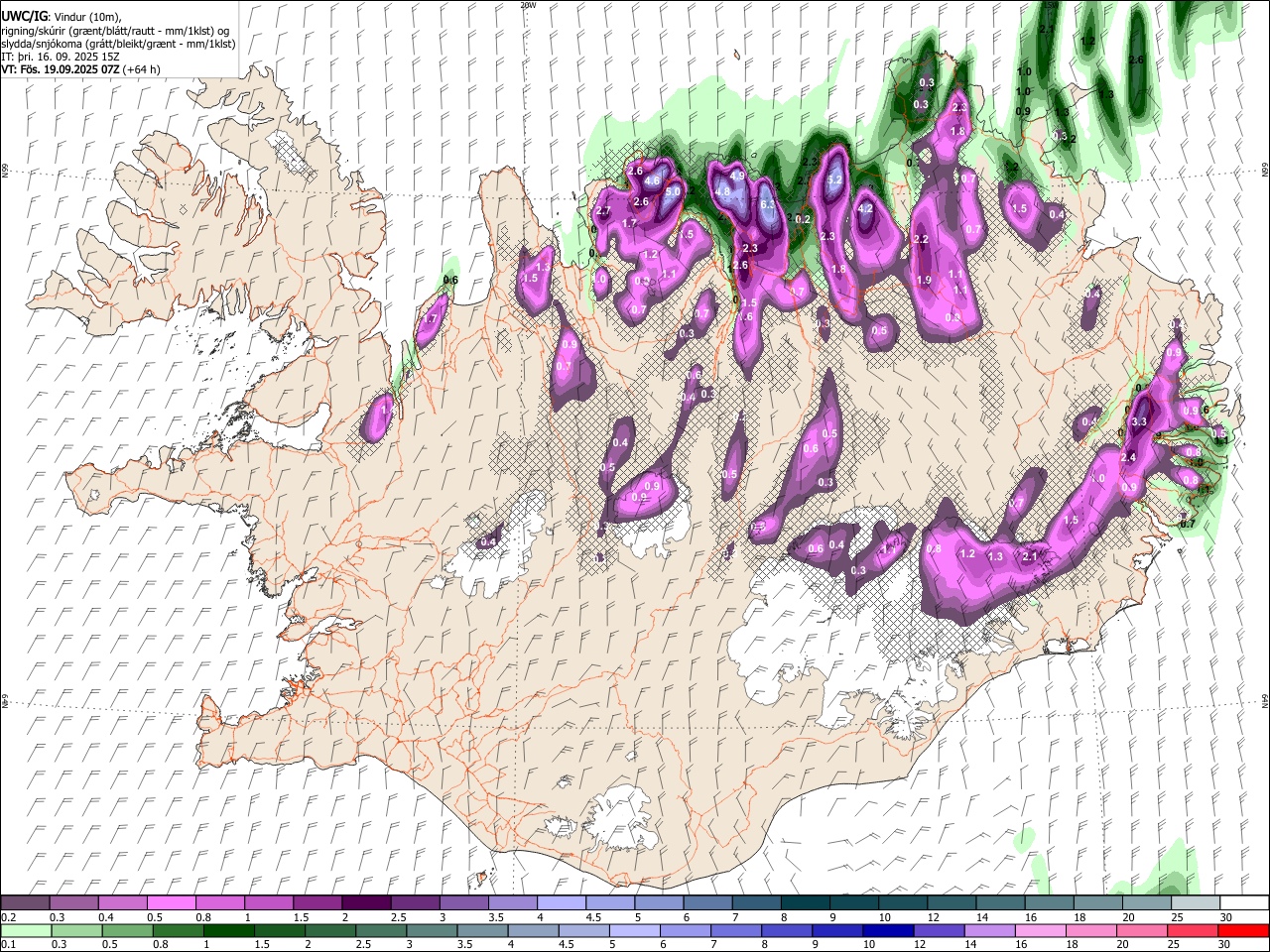Select the bright red rain swatch starting at 30
Screen dimensions: 1270x952
click(x=1243, y=930)
